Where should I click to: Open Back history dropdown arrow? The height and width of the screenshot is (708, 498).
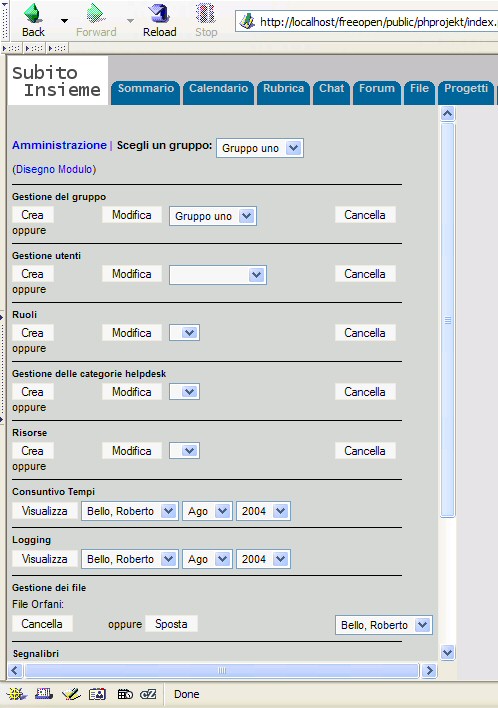tap(65, 20)
